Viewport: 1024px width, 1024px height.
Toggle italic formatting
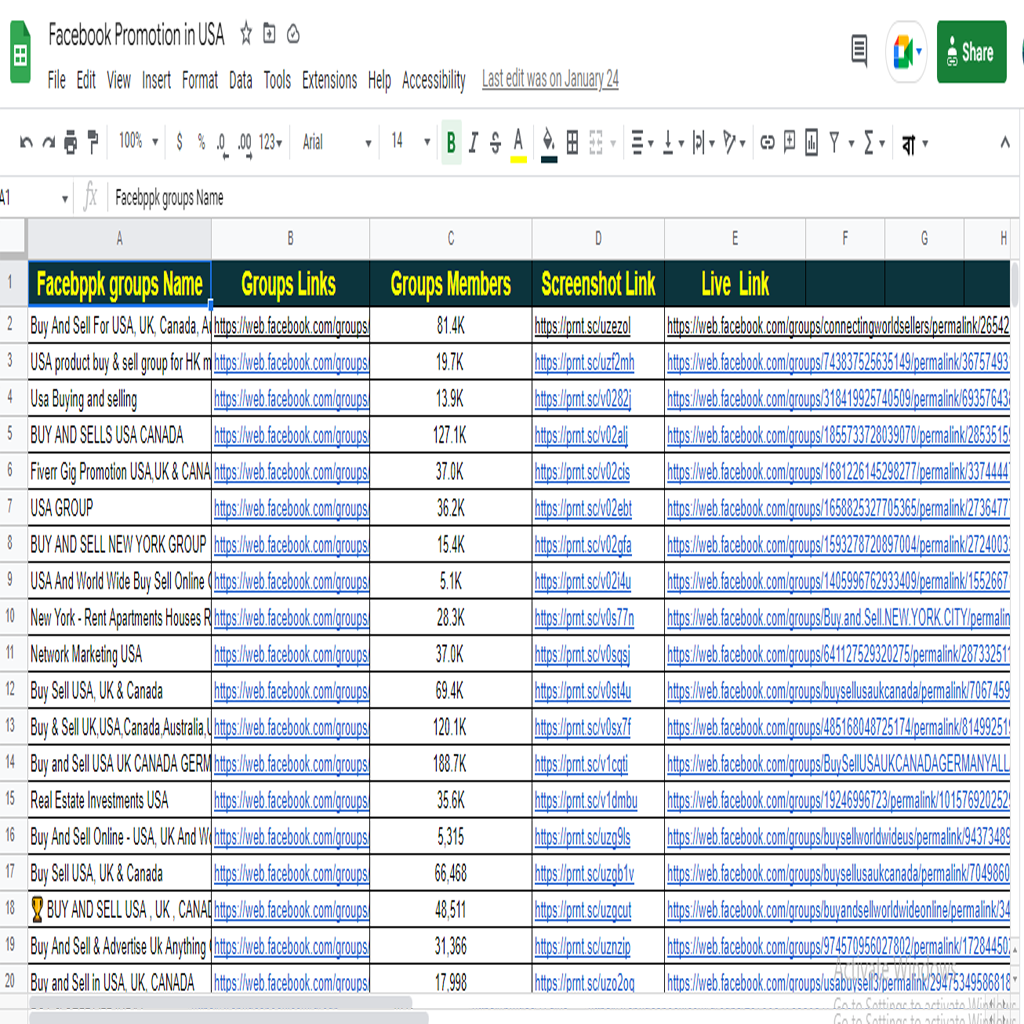tap(473, 142)
